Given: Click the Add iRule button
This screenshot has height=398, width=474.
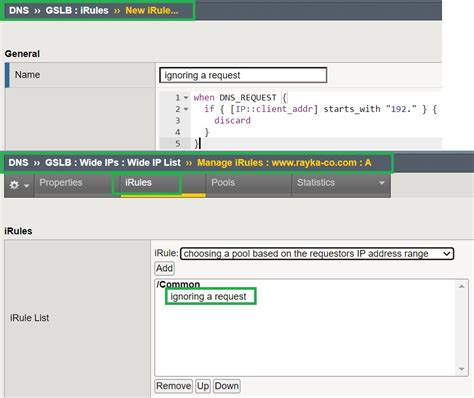Looking at the screenshot, I should 164,268.
